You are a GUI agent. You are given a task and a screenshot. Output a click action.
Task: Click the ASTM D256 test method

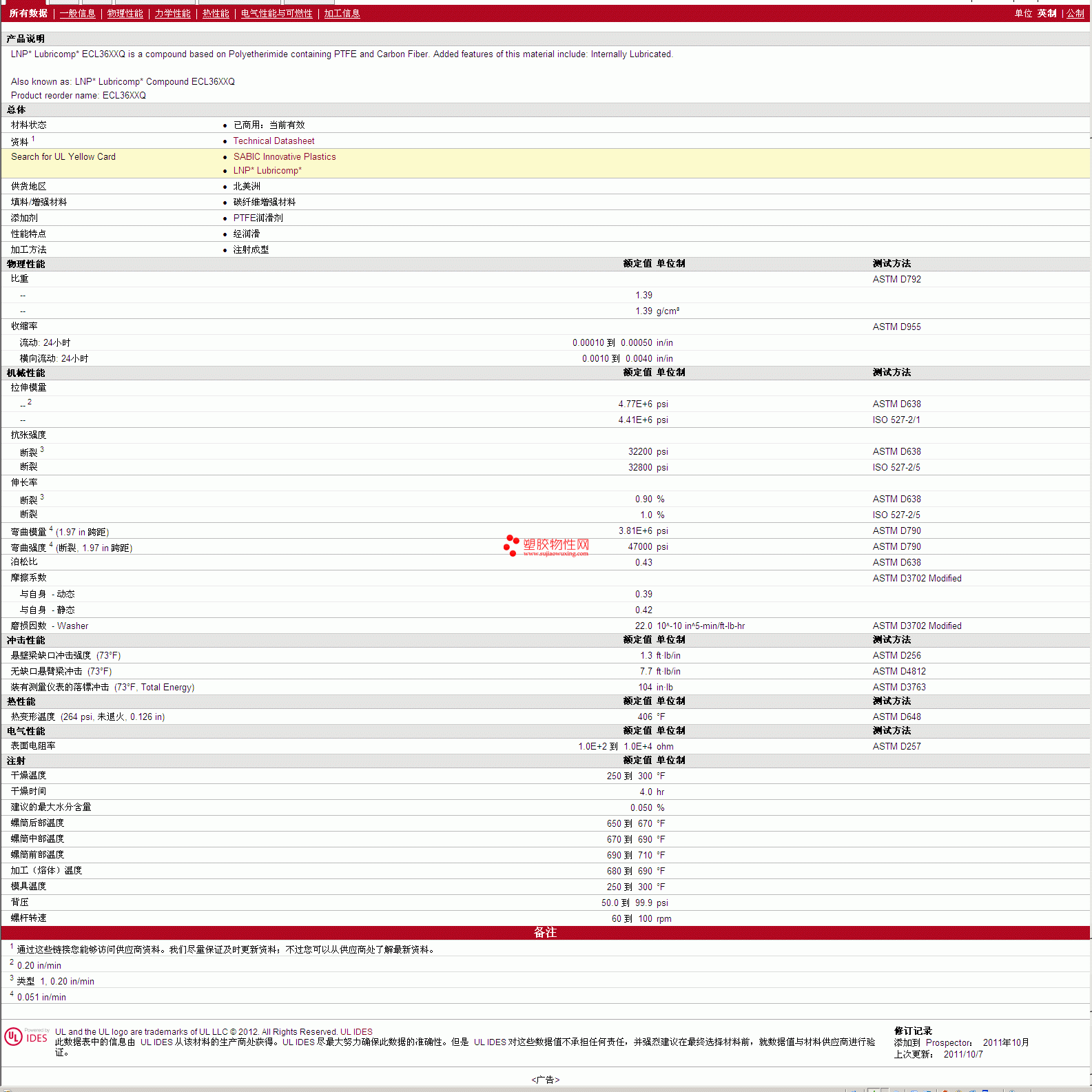tap(896, 656)
